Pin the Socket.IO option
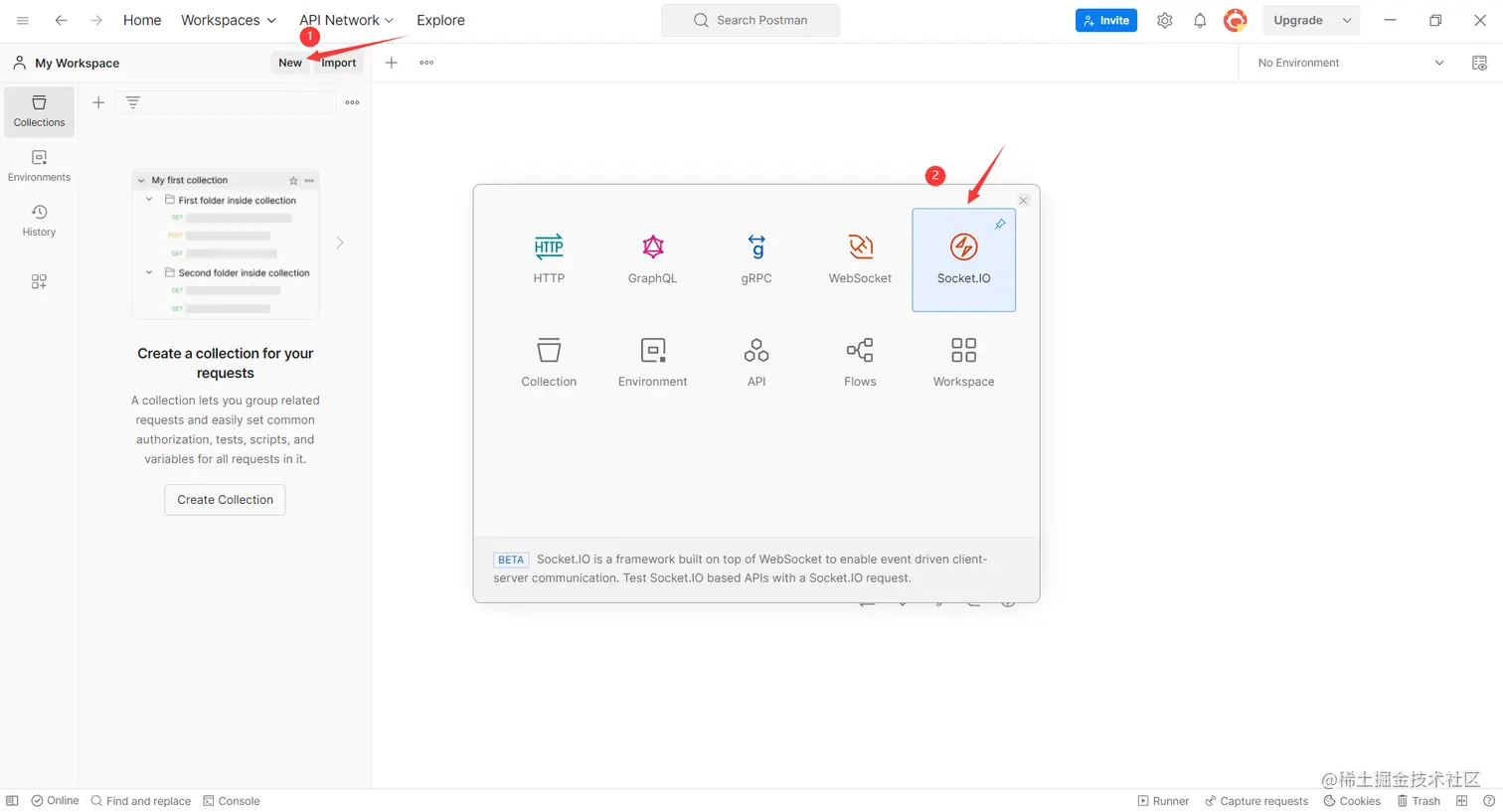Viewport: 1503px width, 812px height. (1000, 224)
